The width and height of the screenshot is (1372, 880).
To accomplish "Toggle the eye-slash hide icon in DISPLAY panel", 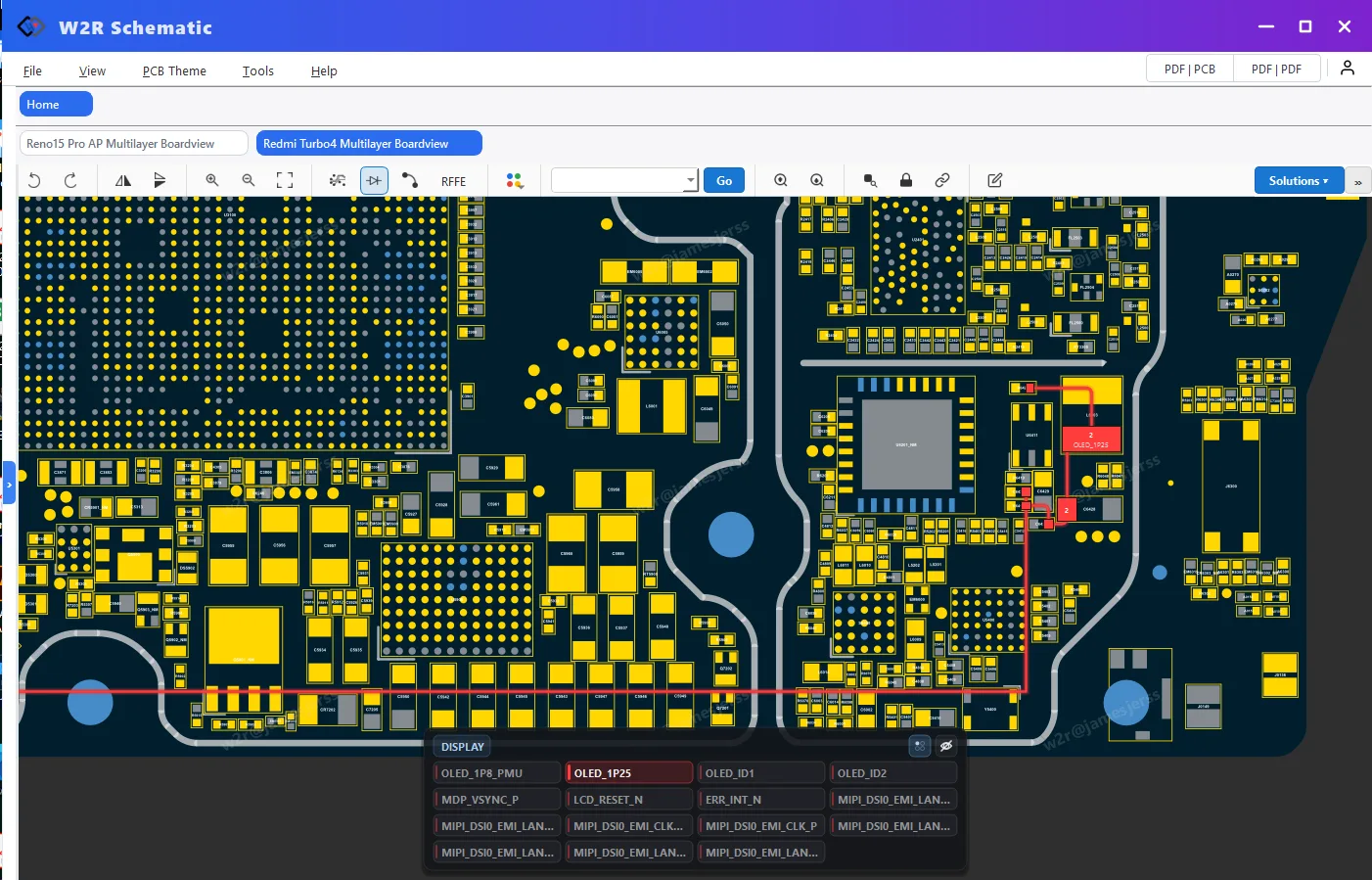I will 946,746.
